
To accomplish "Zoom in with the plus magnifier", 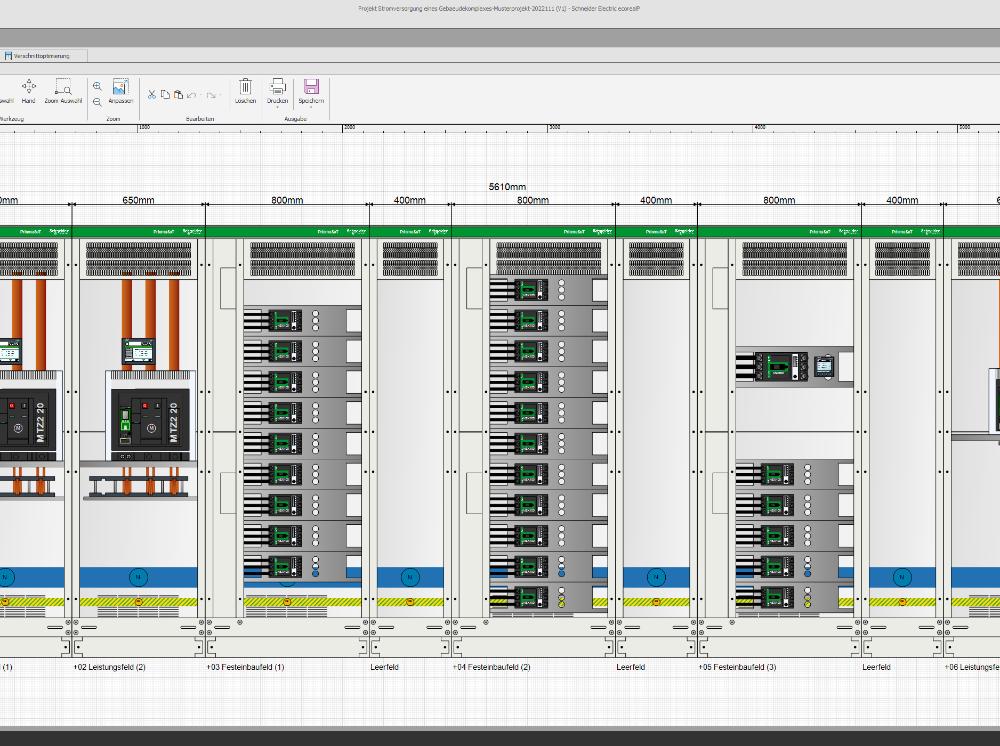I will [97, 86].
